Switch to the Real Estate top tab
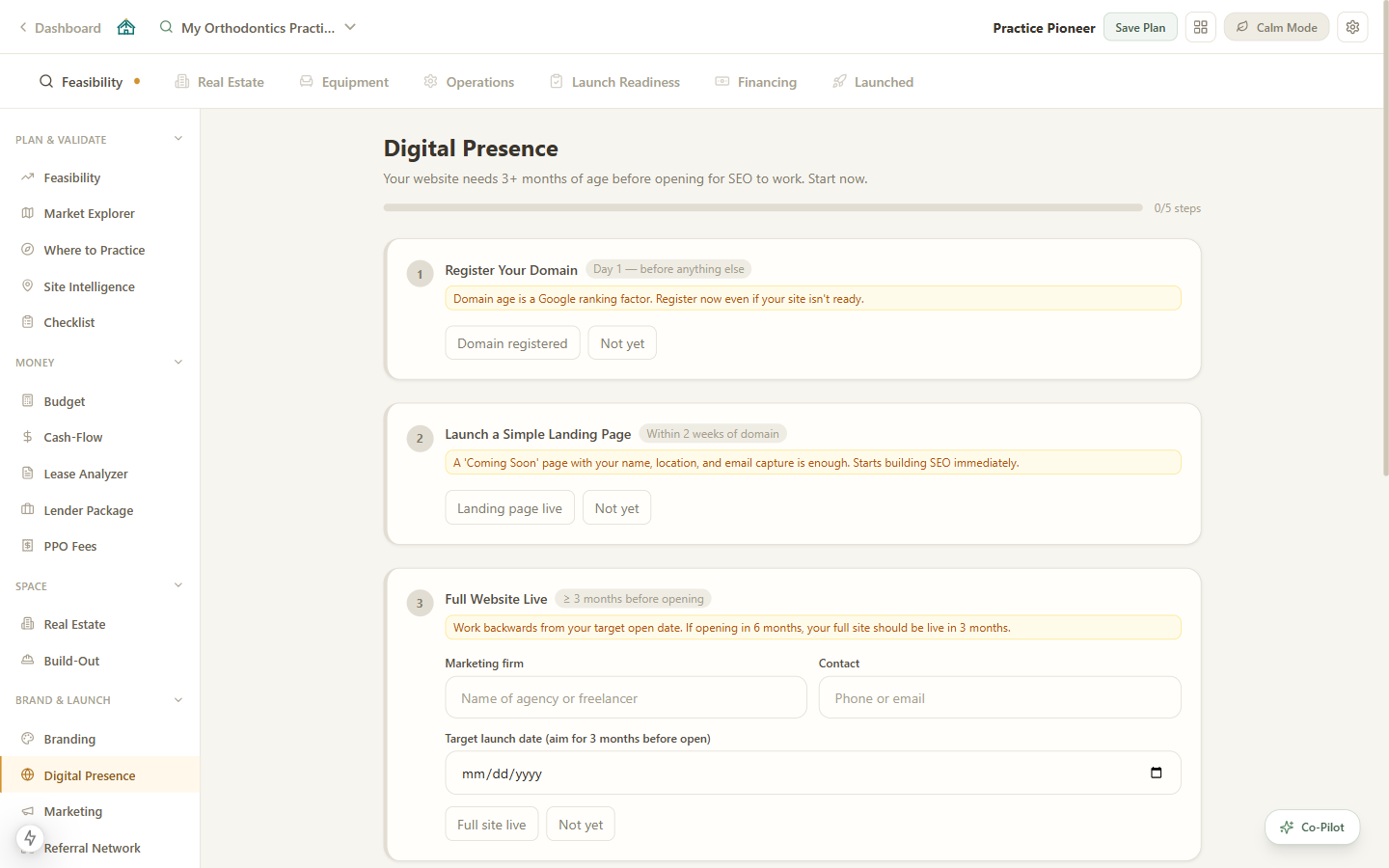The height and width of the screenshot is (868, 1389). coord(219,82)
